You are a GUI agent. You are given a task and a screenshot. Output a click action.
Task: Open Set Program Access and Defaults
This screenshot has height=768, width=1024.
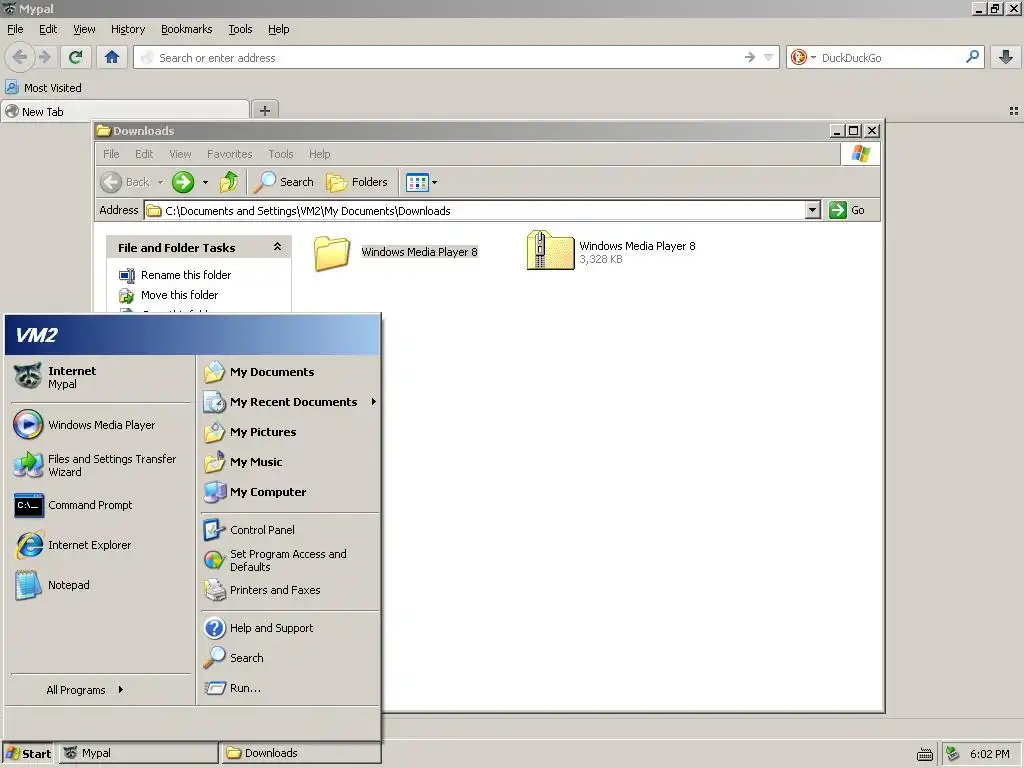[x=289, y=560]
